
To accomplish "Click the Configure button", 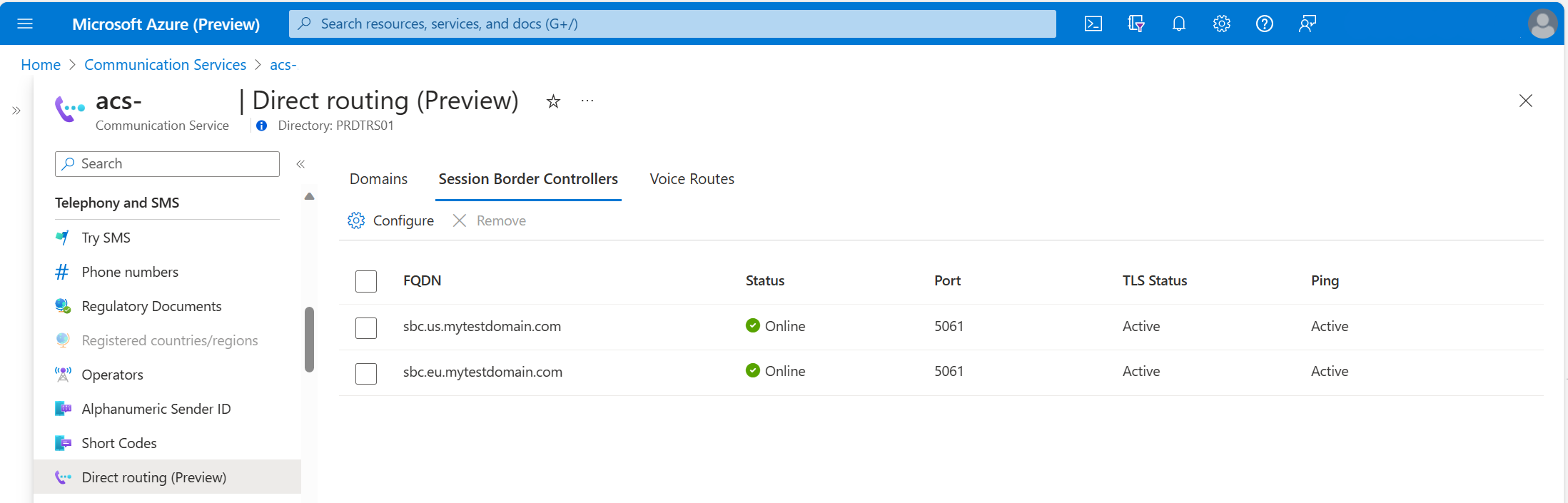I will 390,220.
